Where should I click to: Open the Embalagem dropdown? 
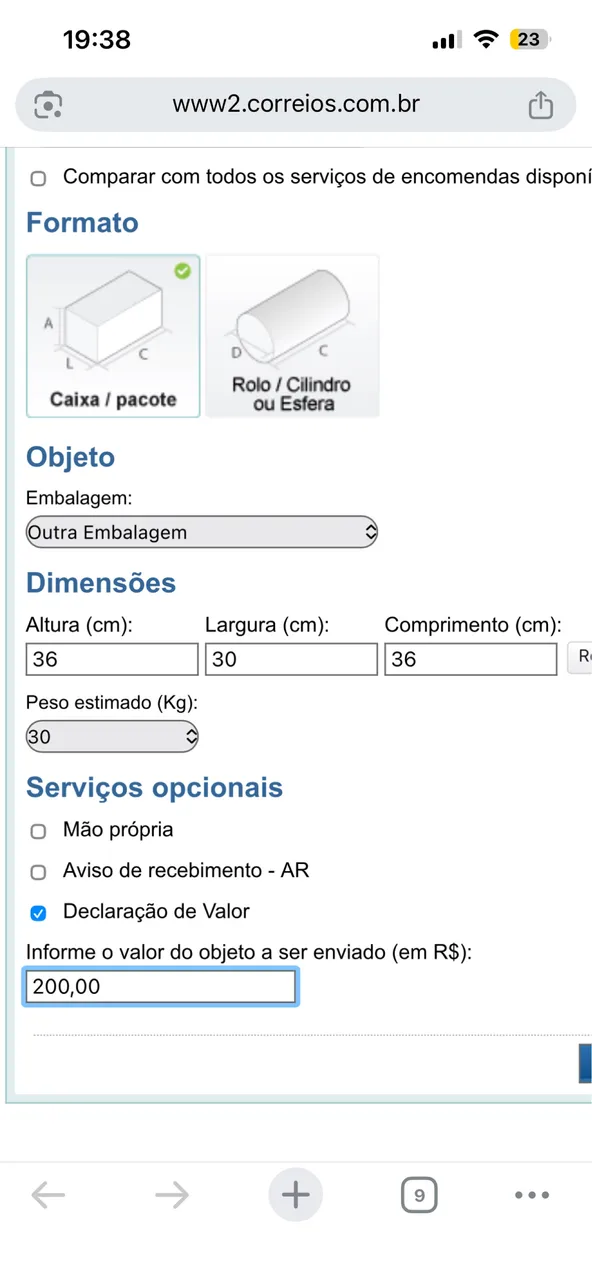pos(202,532)
